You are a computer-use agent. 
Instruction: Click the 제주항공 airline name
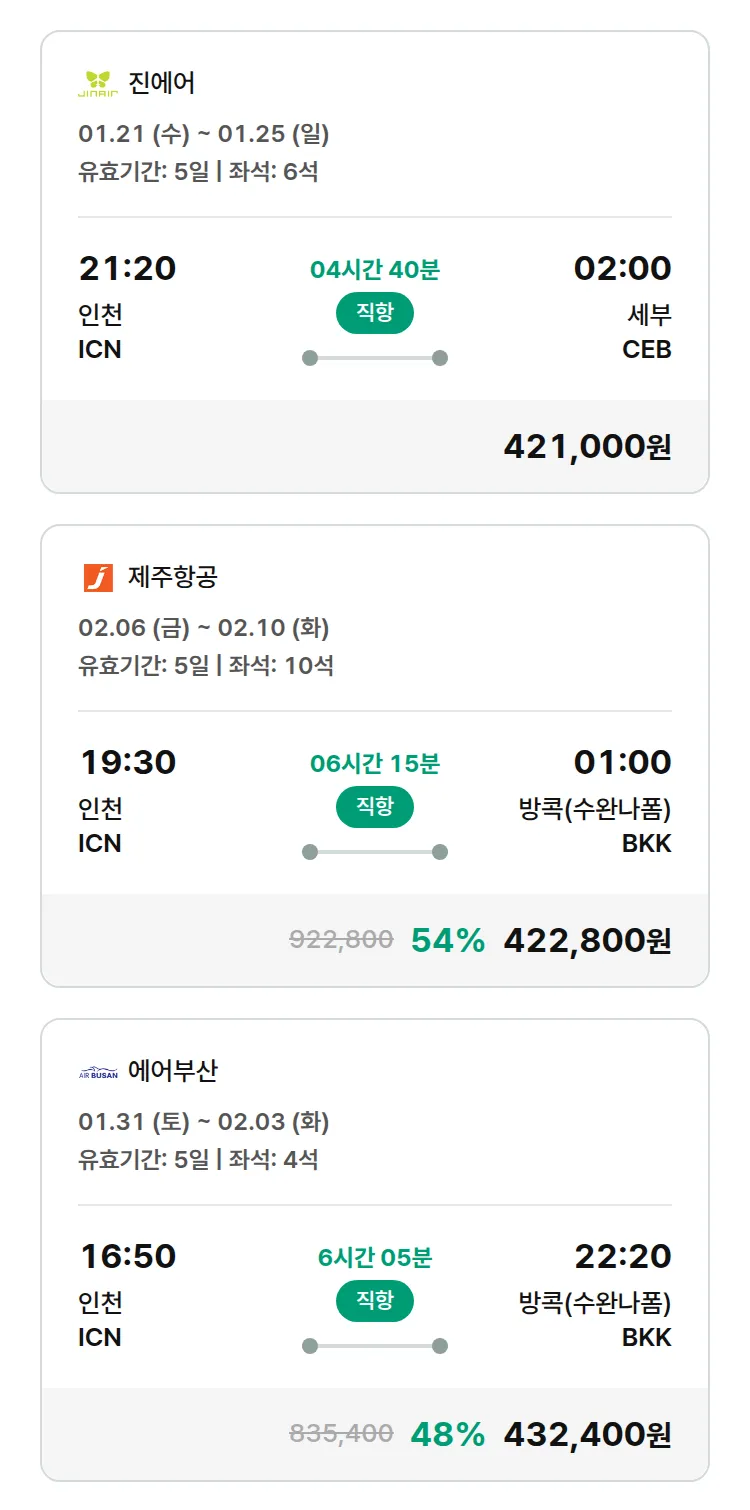coord(173,577)
